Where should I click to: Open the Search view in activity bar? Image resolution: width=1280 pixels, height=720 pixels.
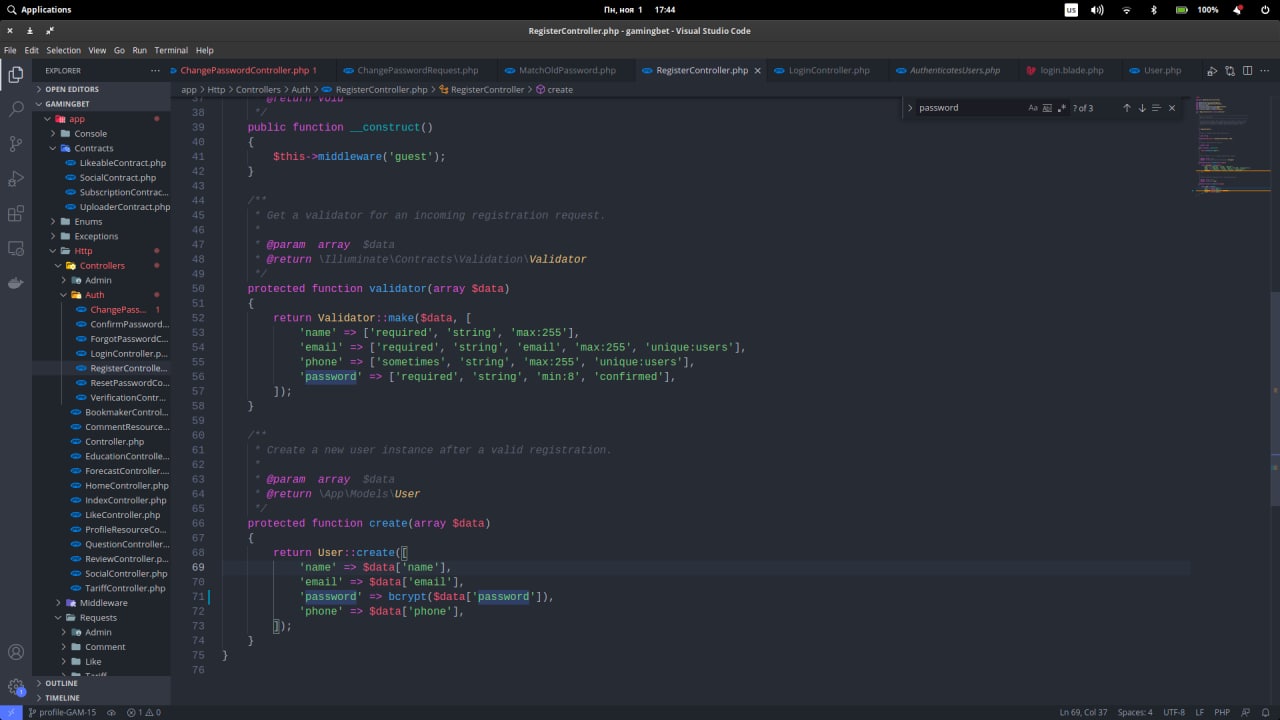tap(16, 109)
